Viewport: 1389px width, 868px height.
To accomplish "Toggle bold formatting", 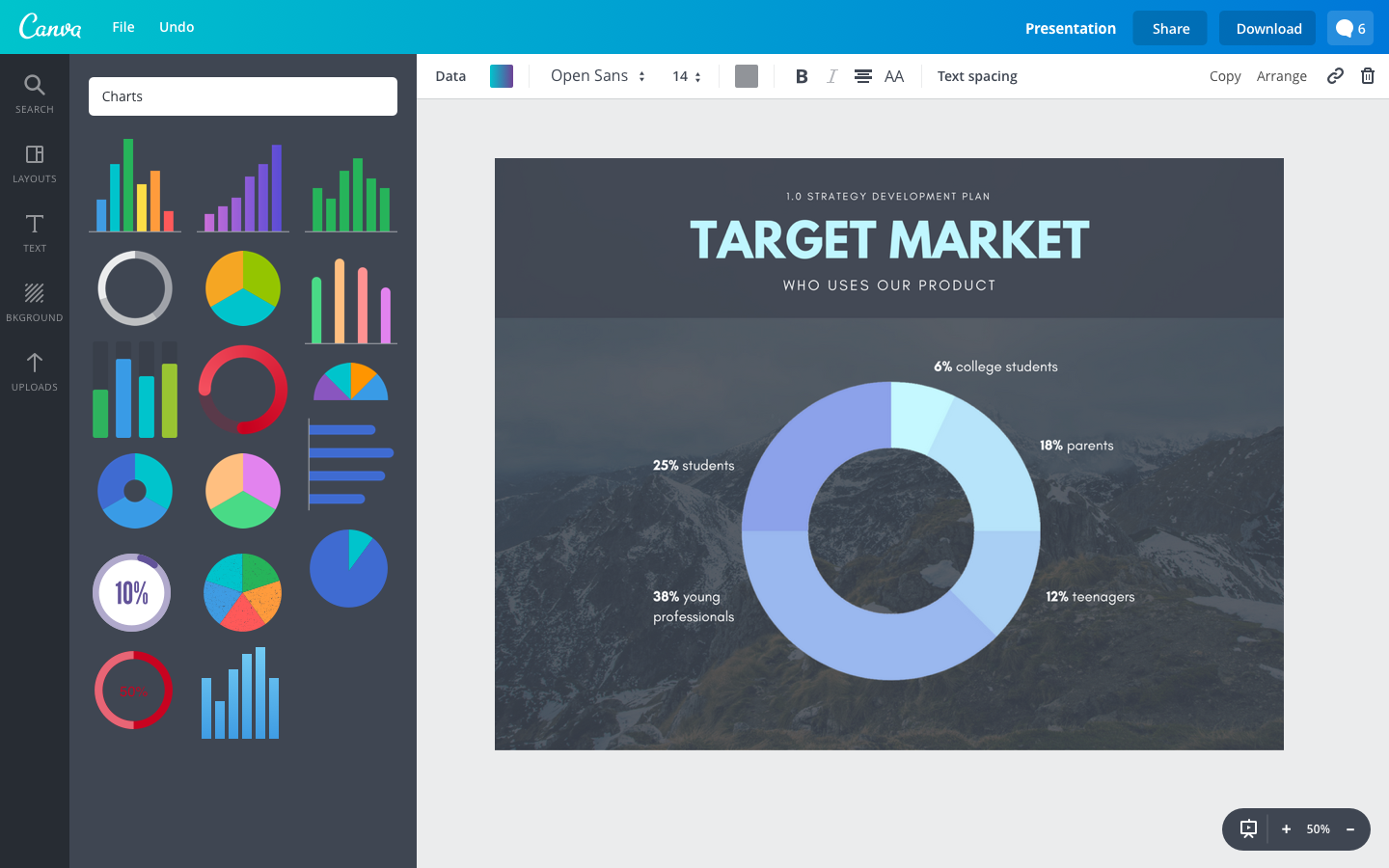I will click(801, 76).
